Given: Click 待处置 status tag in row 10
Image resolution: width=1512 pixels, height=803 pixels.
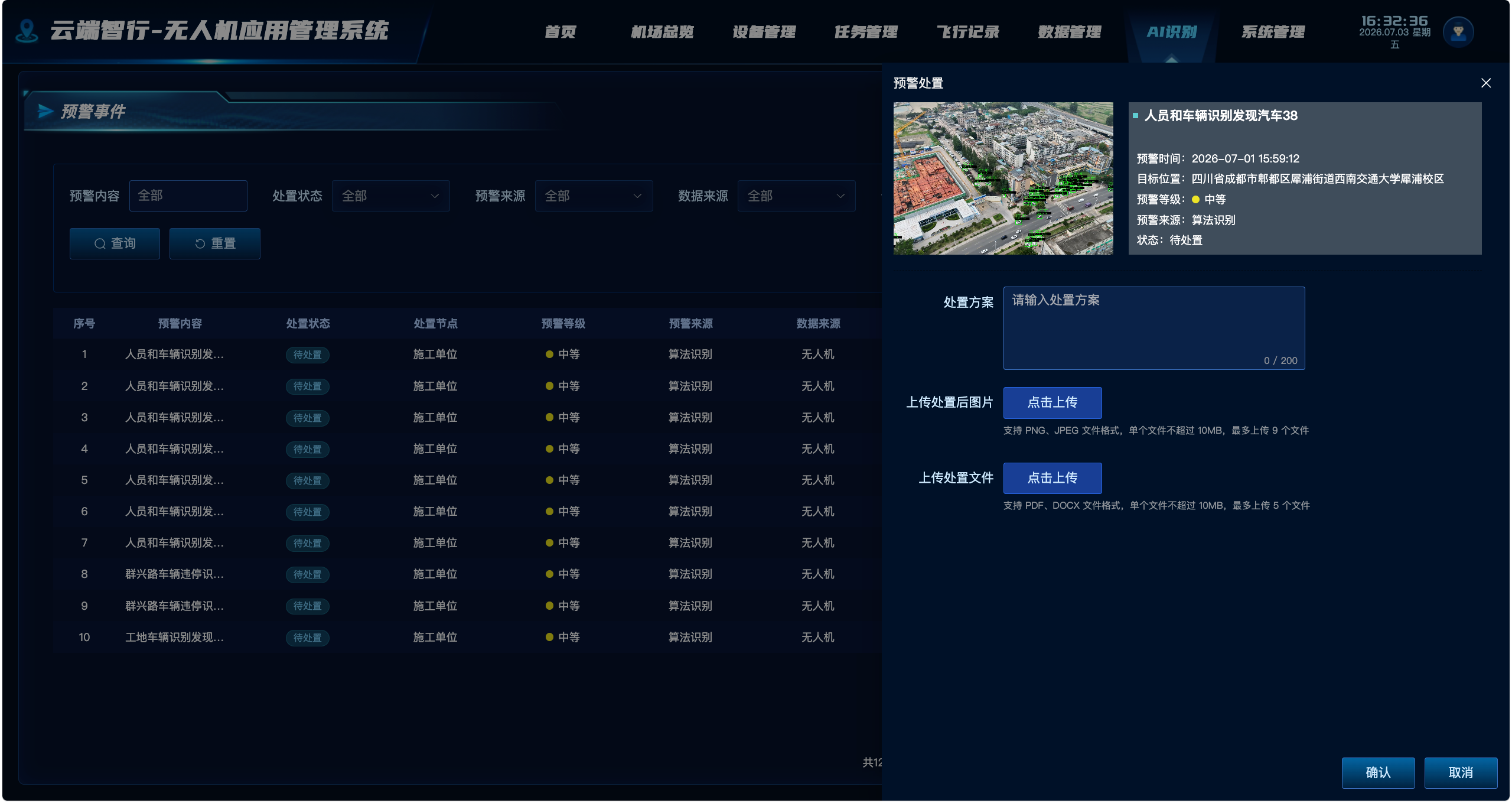Looking at the screenshot, I should pyautogui.click(x=308, y=638).
